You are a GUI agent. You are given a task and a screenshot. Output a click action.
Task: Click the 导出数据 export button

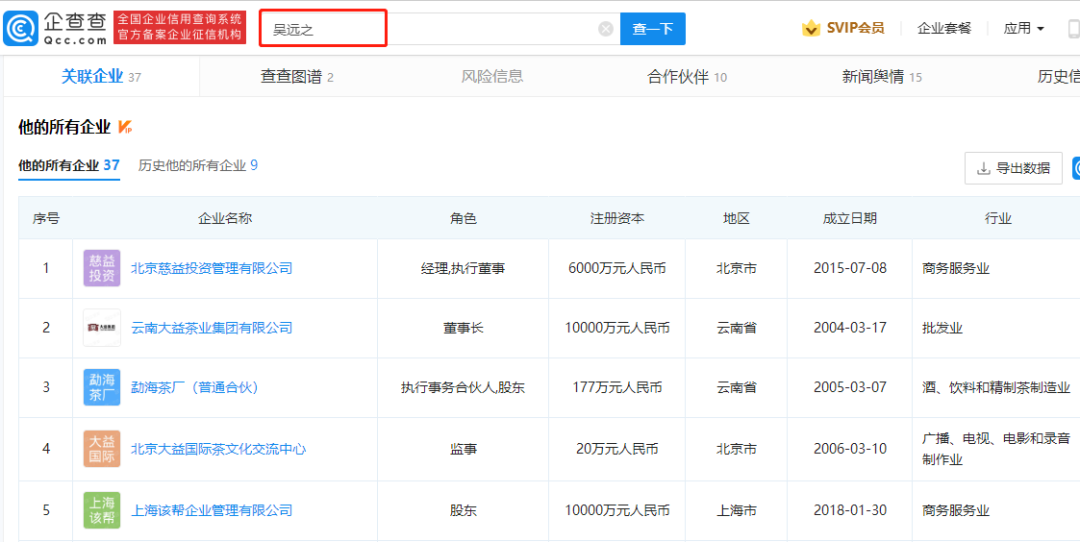tap(1014, 168)
